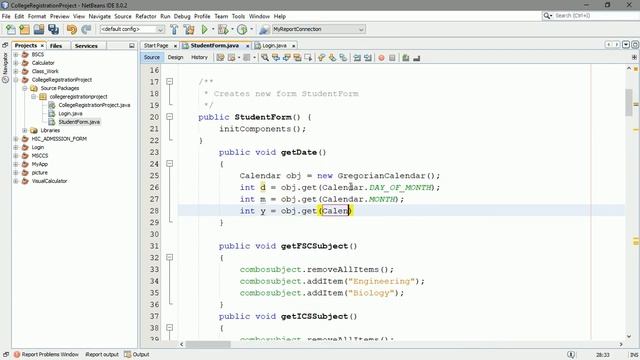Open the Output window button
The image size is (640, 360).
point(137,354)
